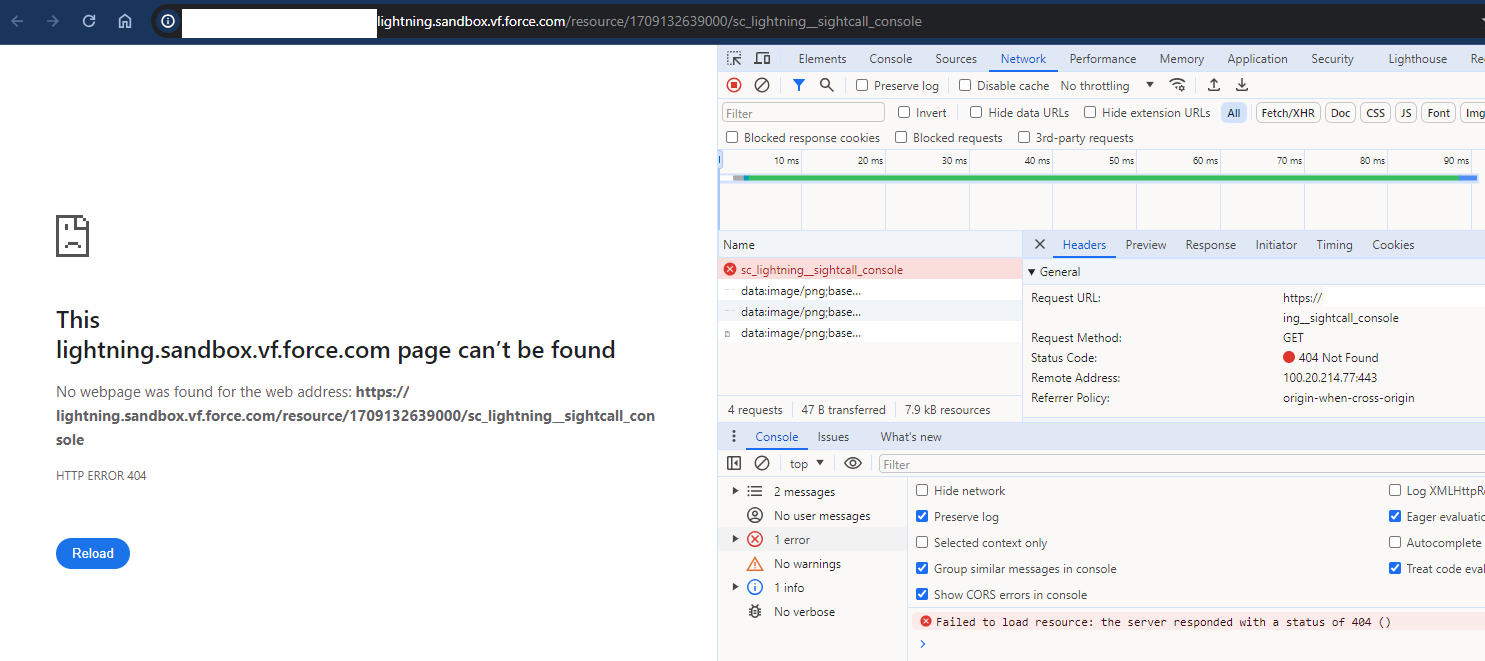Image resolution: width=1485 pixels, height=661 pixels.
Task: Activate the DevTools inspect element picker
Action: [735, 59]
